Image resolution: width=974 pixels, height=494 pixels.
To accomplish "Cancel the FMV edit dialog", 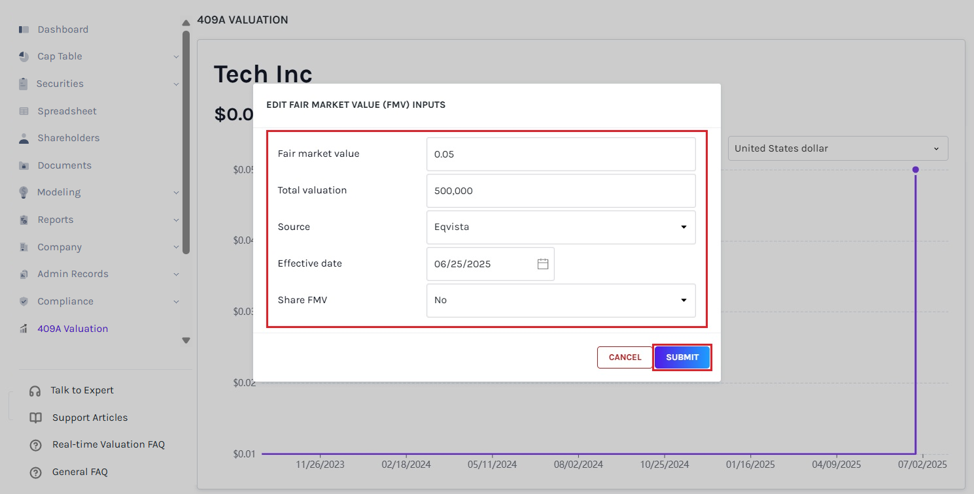I will point(624,357).
